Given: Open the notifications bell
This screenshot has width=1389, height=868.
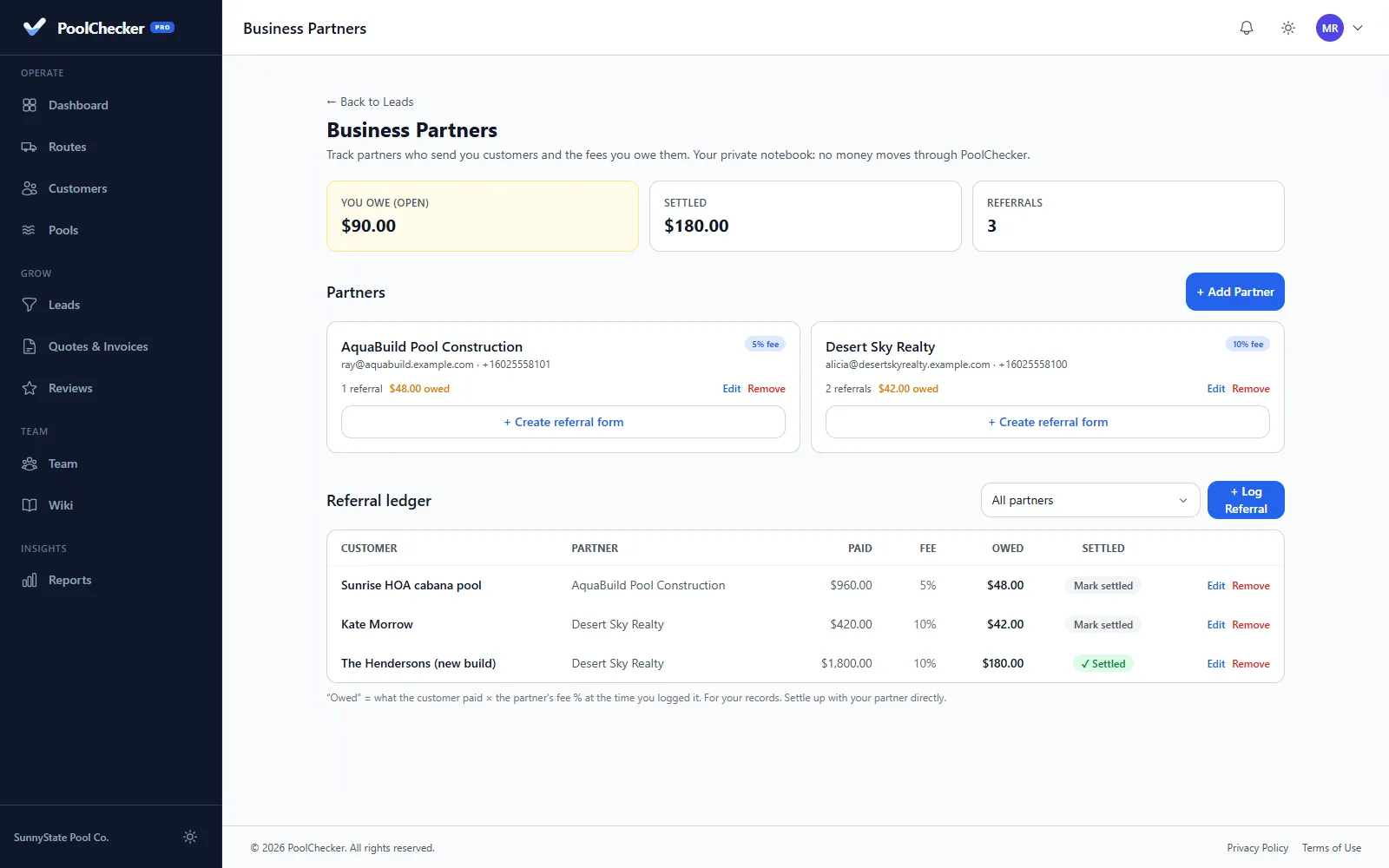Looking at the screenshot, I should [x=1247, y=28].
